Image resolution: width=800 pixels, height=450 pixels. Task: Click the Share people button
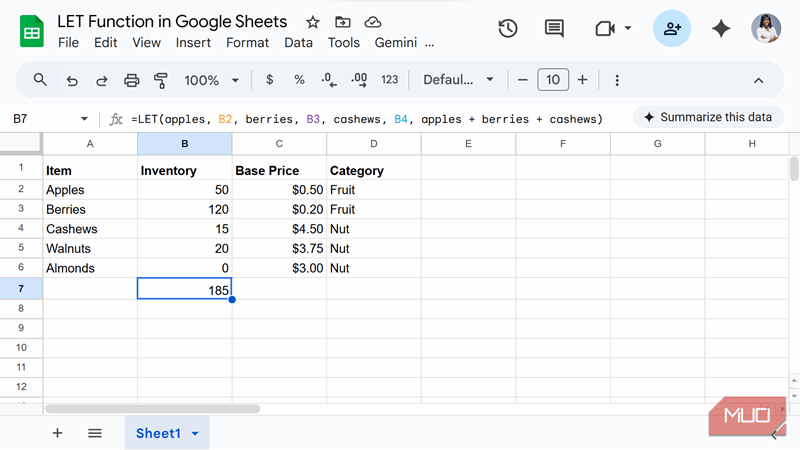[x=672, y=29]
